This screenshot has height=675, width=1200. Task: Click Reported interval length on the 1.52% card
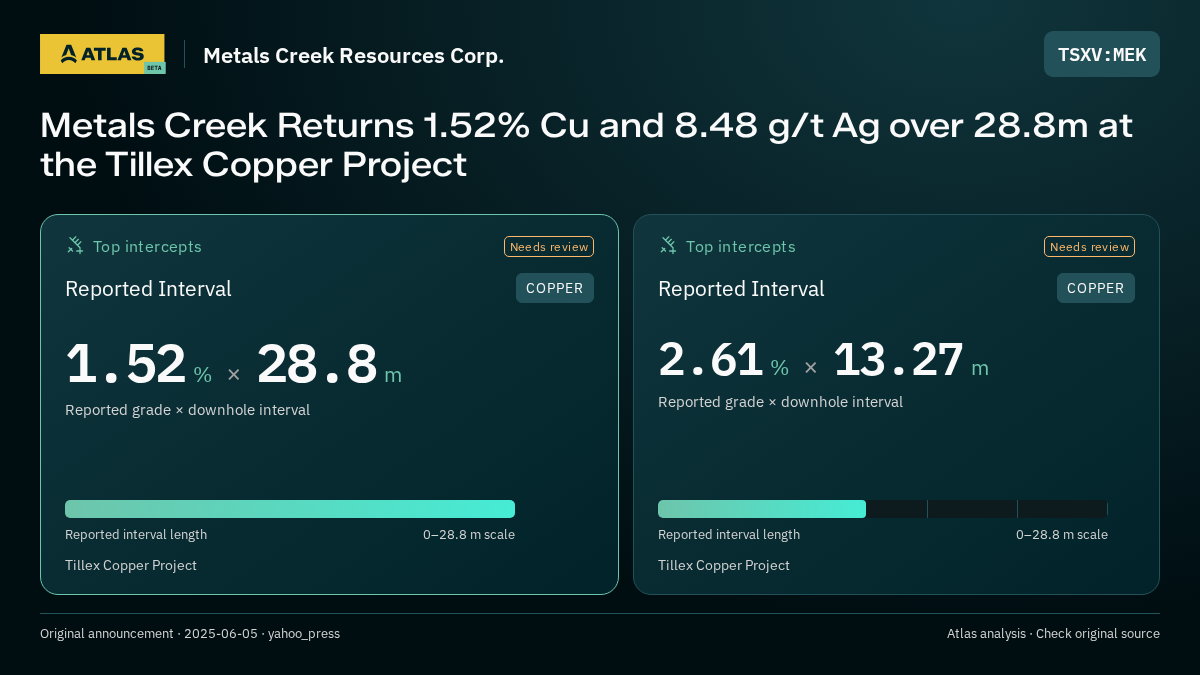tap(136, 535)
